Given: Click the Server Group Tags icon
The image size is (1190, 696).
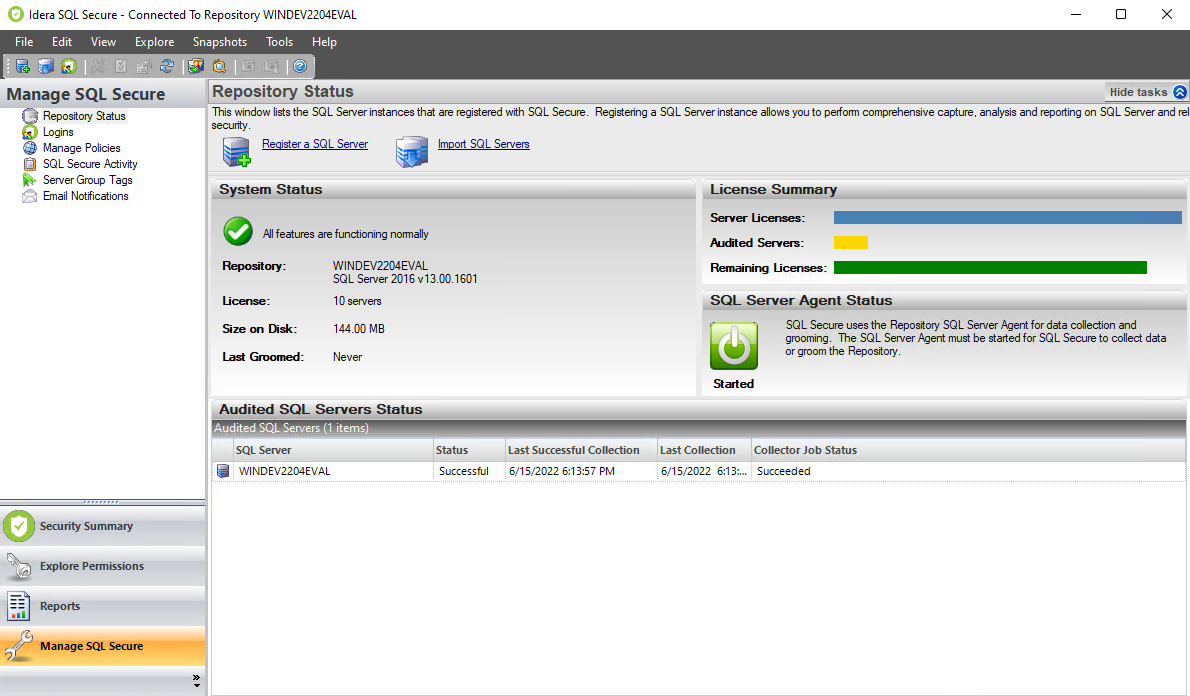Looking at the screenshot, I should [x=30, y=180].
